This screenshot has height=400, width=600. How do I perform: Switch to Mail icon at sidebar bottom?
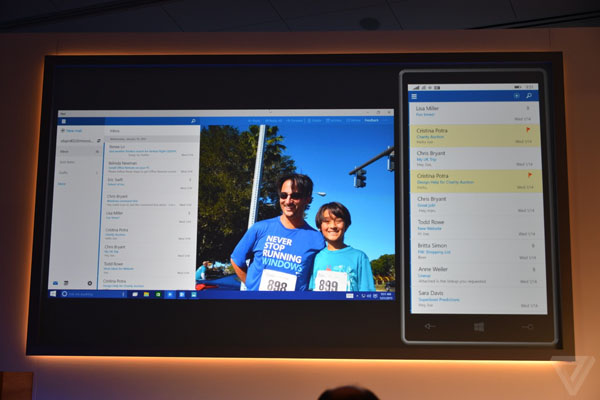click(x=55, y=283)
